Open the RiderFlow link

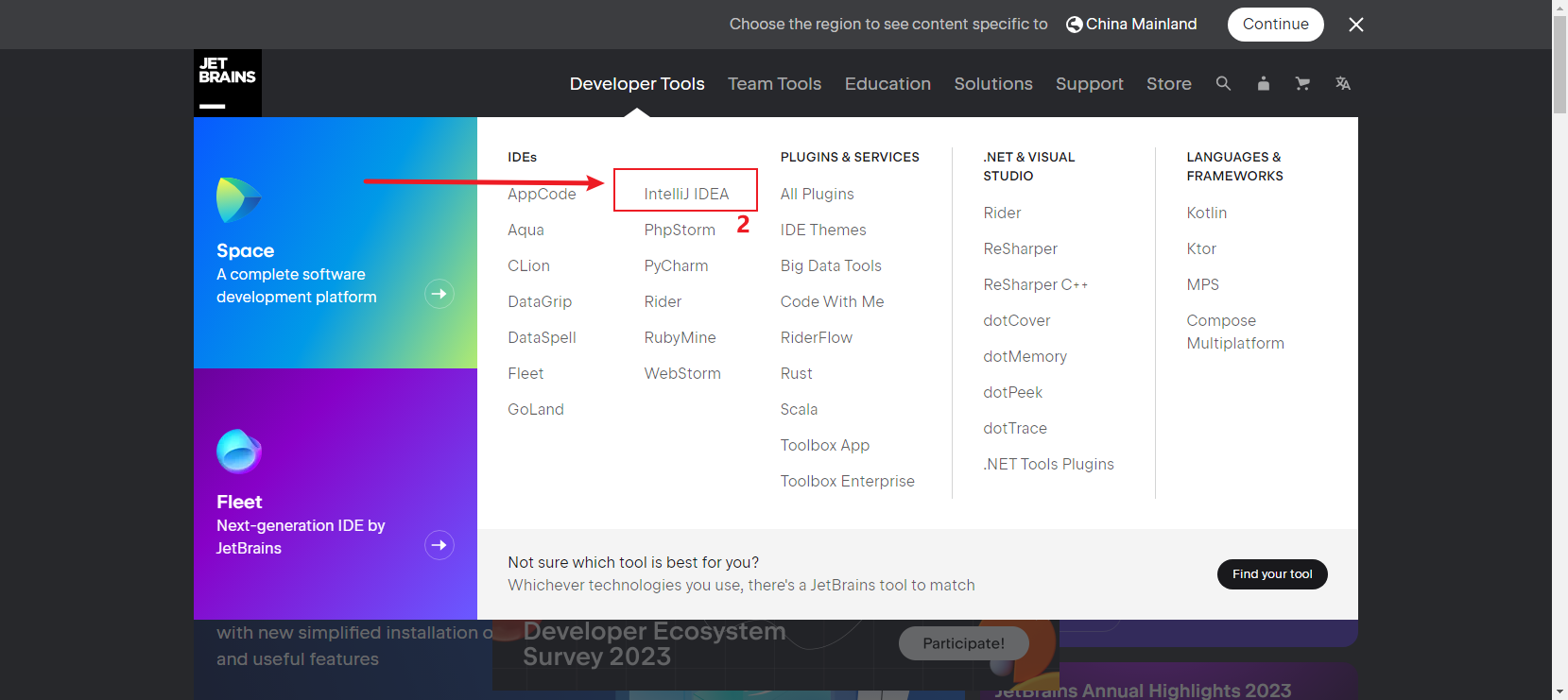(817, 337)
